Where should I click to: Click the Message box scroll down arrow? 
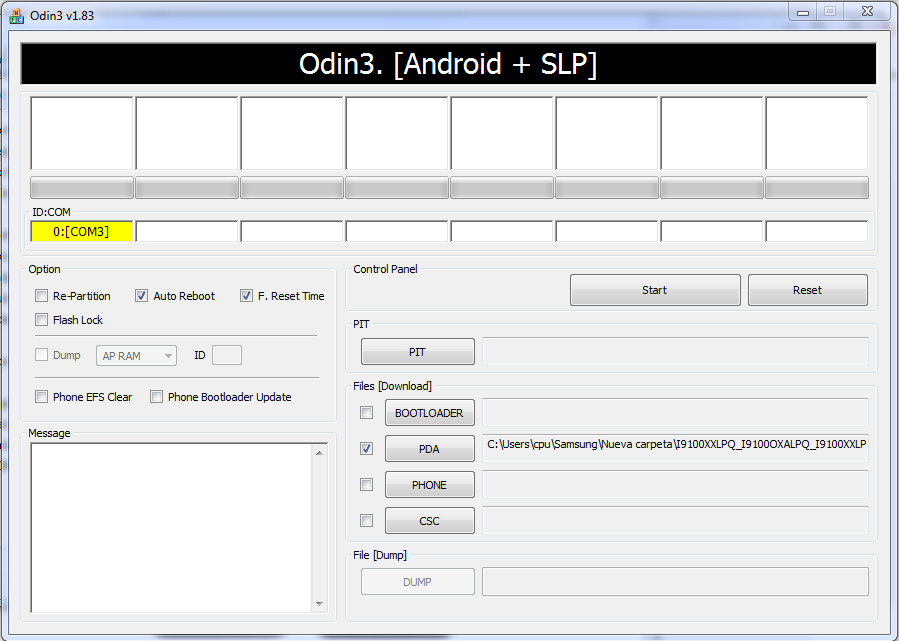click(319, 604)
